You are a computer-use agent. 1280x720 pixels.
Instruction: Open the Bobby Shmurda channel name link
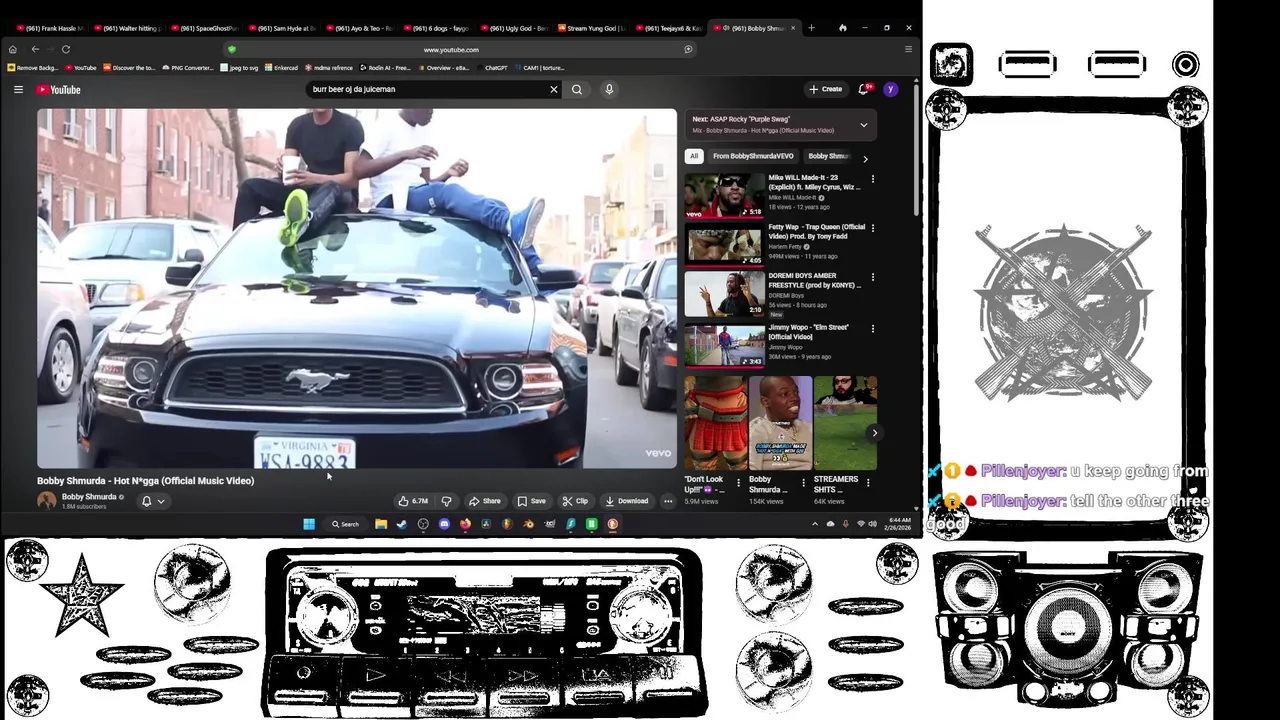[89, 497]
